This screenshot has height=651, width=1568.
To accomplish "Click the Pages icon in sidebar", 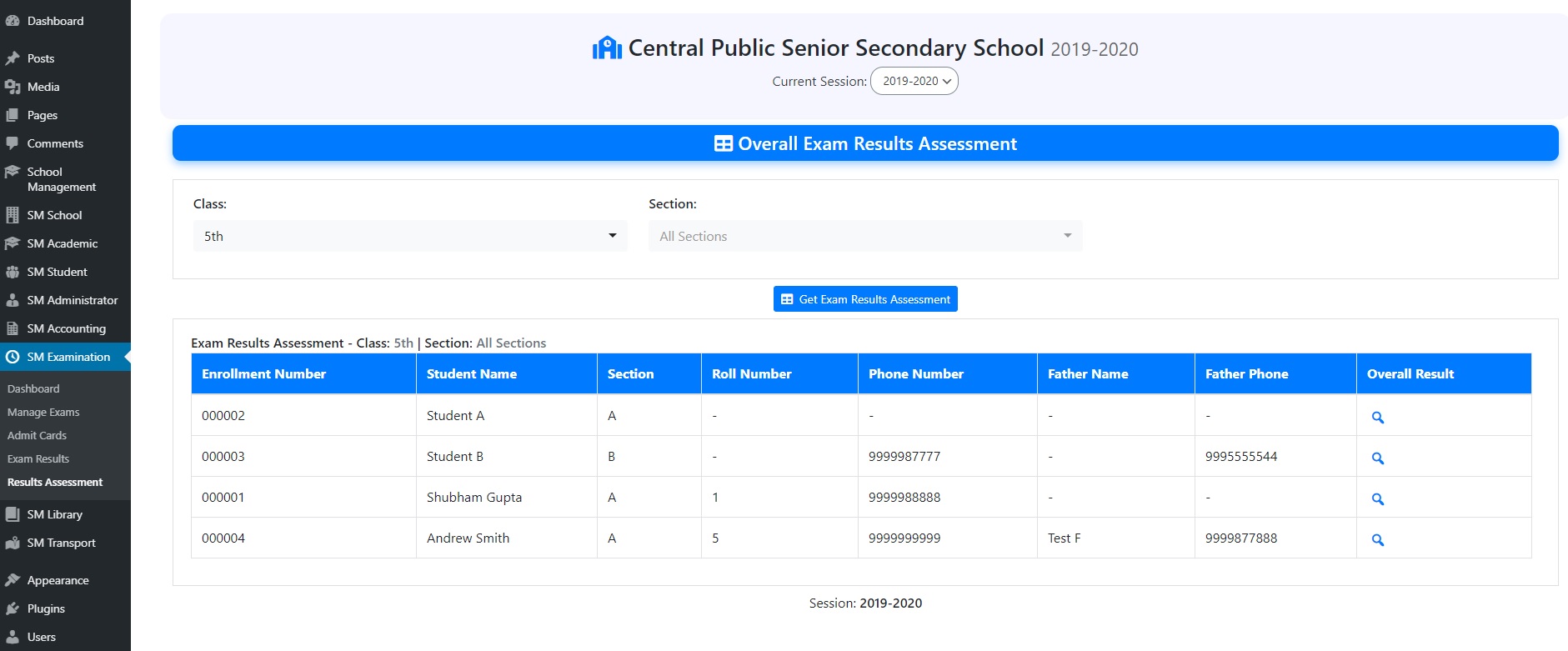I will pyautogui.click(x=13, y=115).
